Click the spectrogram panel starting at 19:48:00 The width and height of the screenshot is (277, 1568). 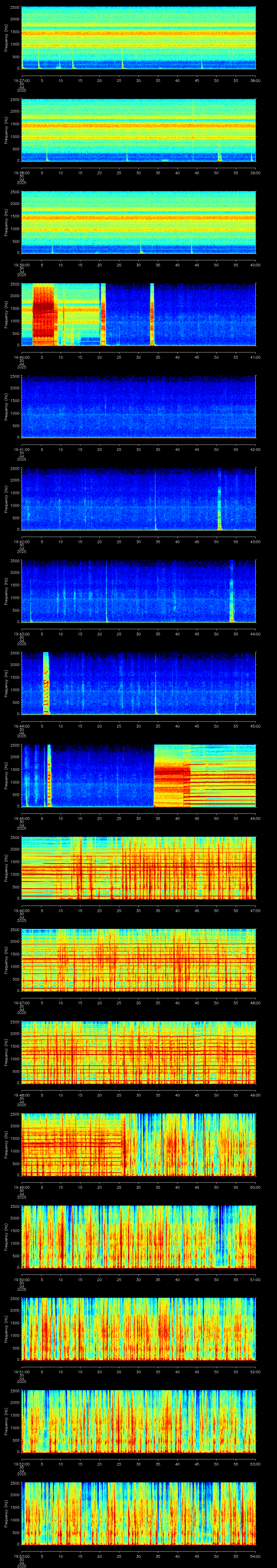pos(139,1052)
